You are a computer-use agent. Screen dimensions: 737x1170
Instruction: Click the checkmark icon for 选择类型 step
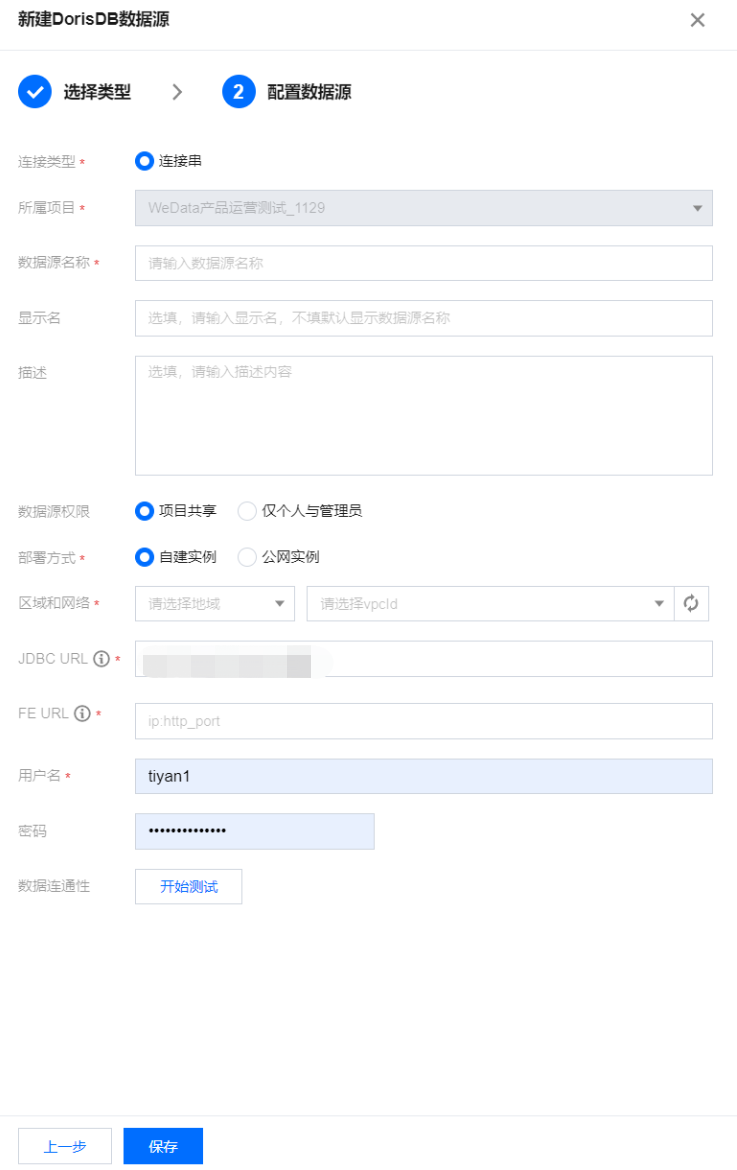[x=35, y=92]
